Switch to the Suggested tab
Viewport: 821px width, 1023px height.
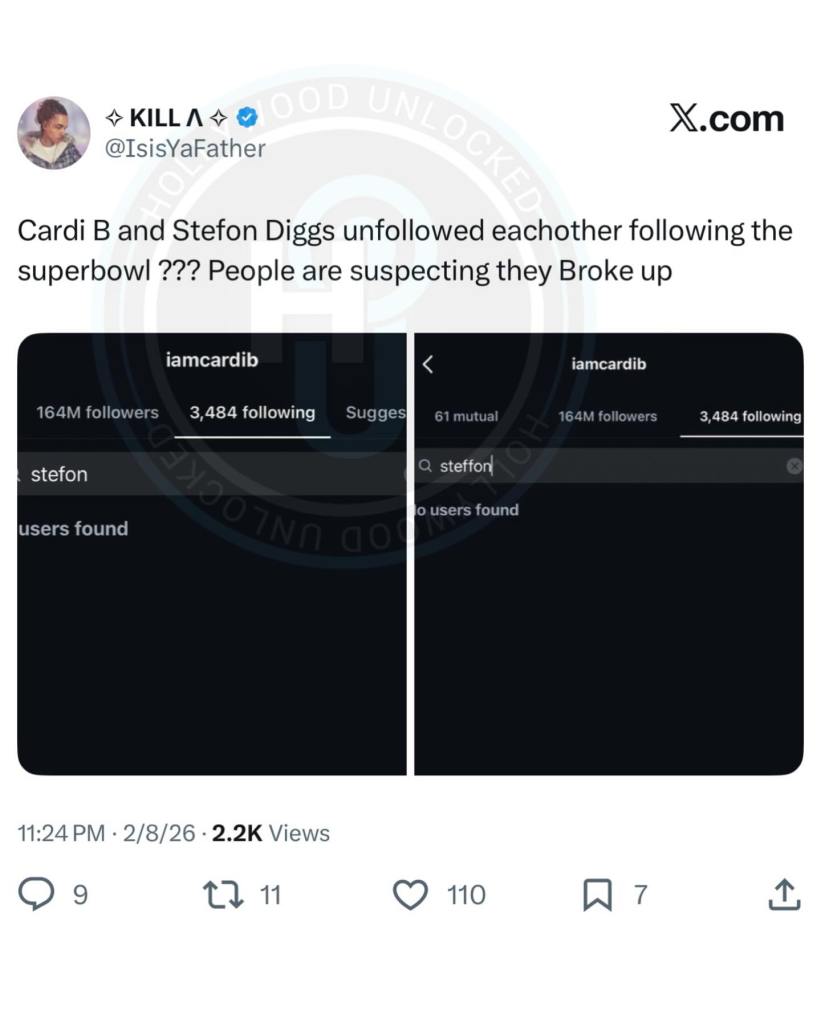[x=375, y=413]
